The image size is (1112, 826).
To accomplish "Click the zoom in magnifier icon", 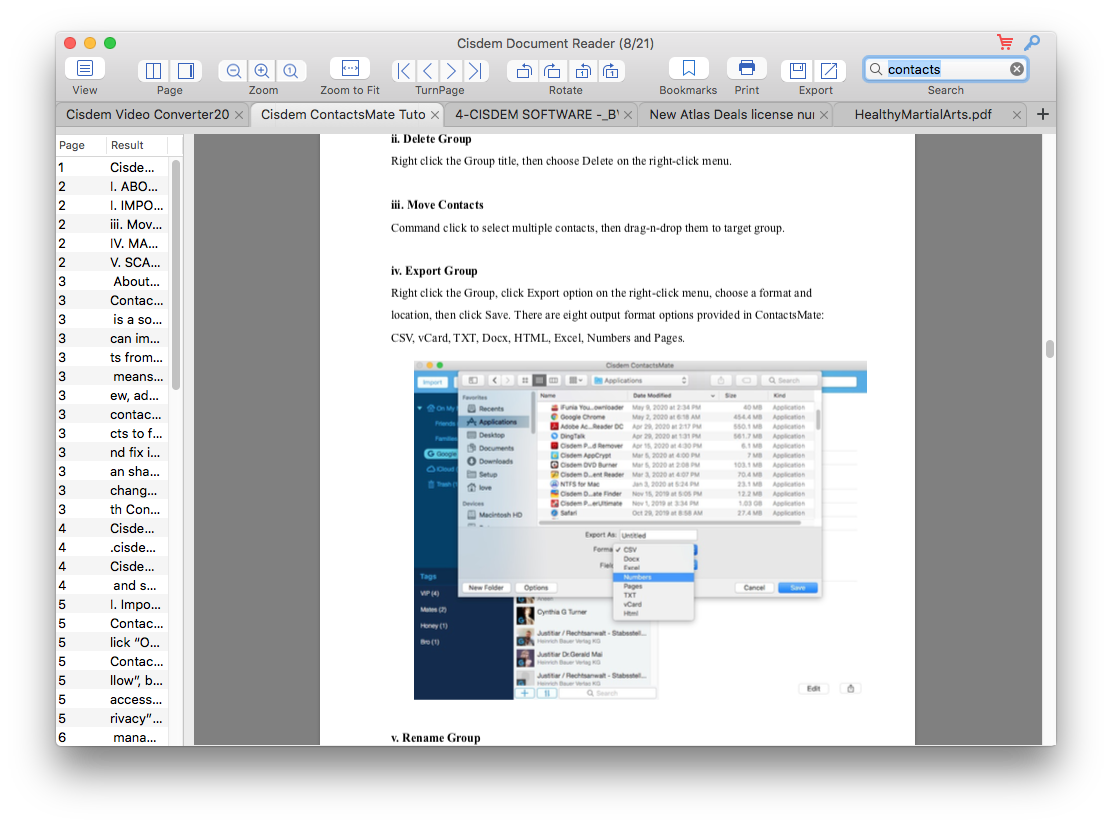I will tap(262, 71).
